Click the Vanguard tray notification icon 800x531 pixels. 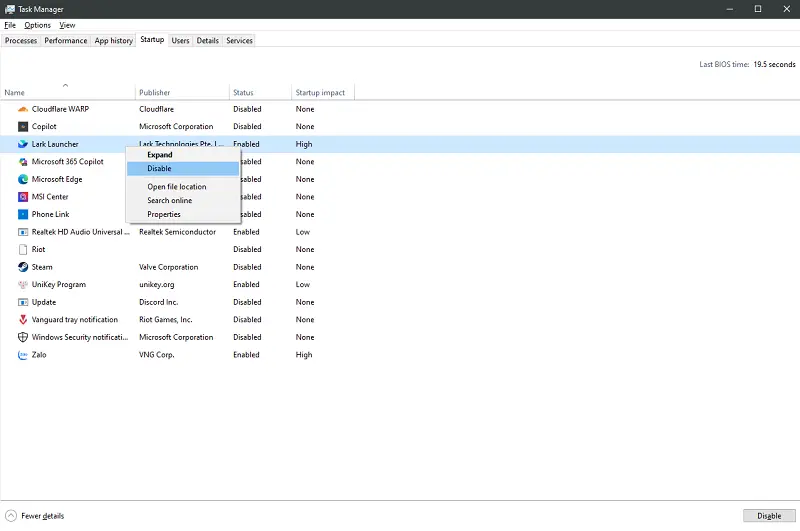pyautogui.click(x=23, y=320)
